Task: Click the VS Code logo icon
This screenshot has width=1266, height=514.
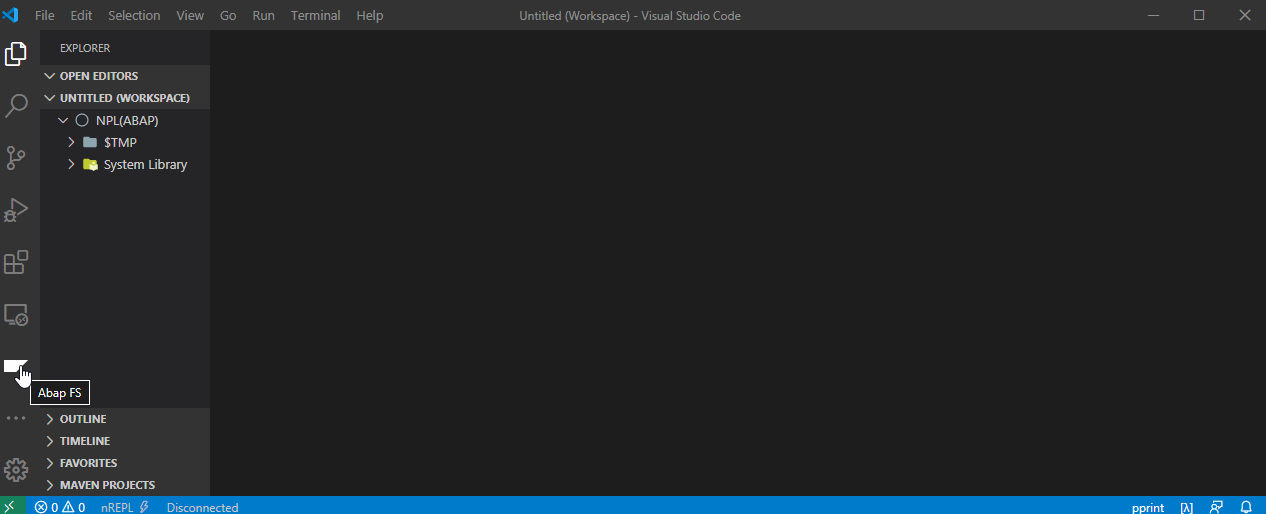Action: click(11, 15)
